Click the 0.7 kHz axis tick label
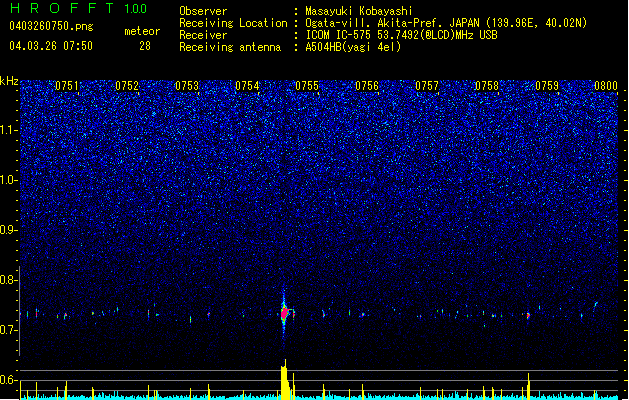The image size is (629, 400). point(8,330)
